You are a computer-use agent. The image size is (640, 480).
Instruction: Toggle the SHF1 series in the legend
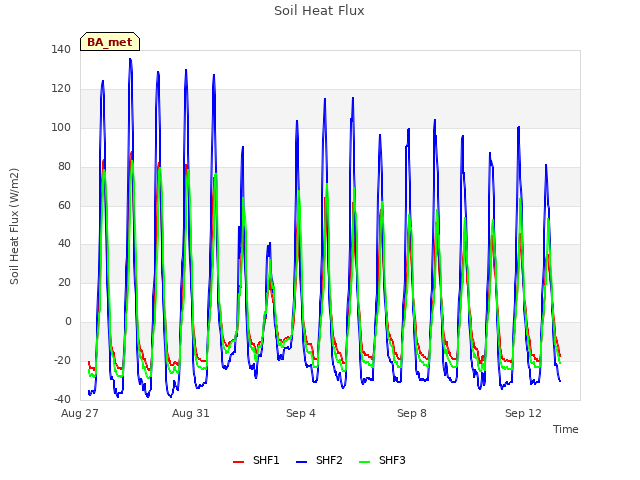click(256, 461)
